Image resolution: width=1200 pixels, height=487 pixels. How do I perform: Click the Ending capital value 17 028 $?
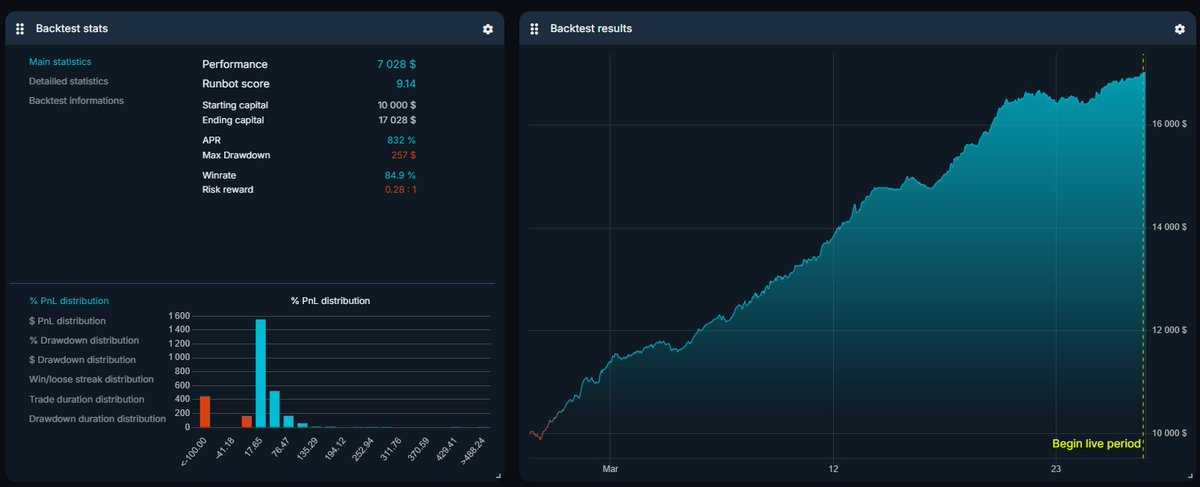click(396, 120)
